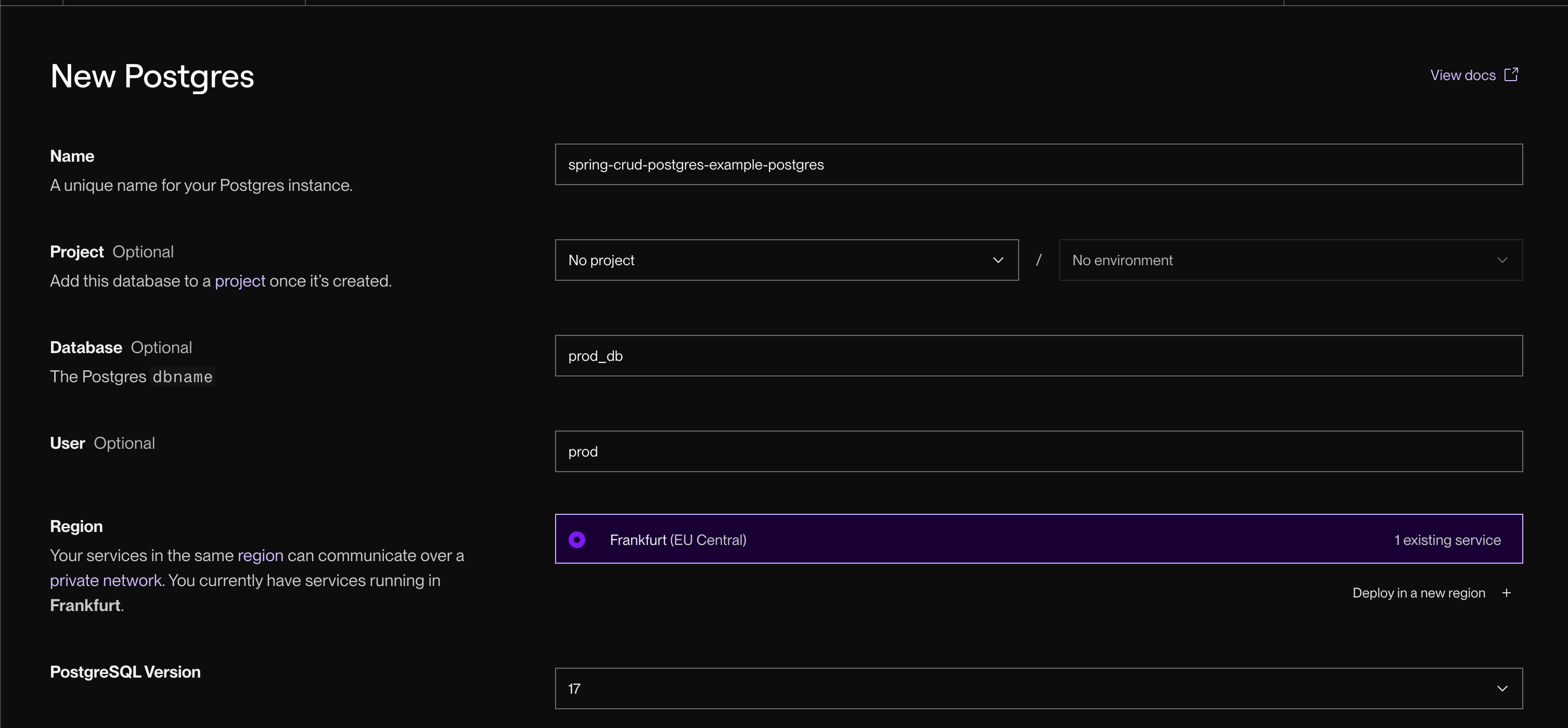
Task: Click the text 'A unique name for your Postgres instance.'
Action: (x=201, y=185)
